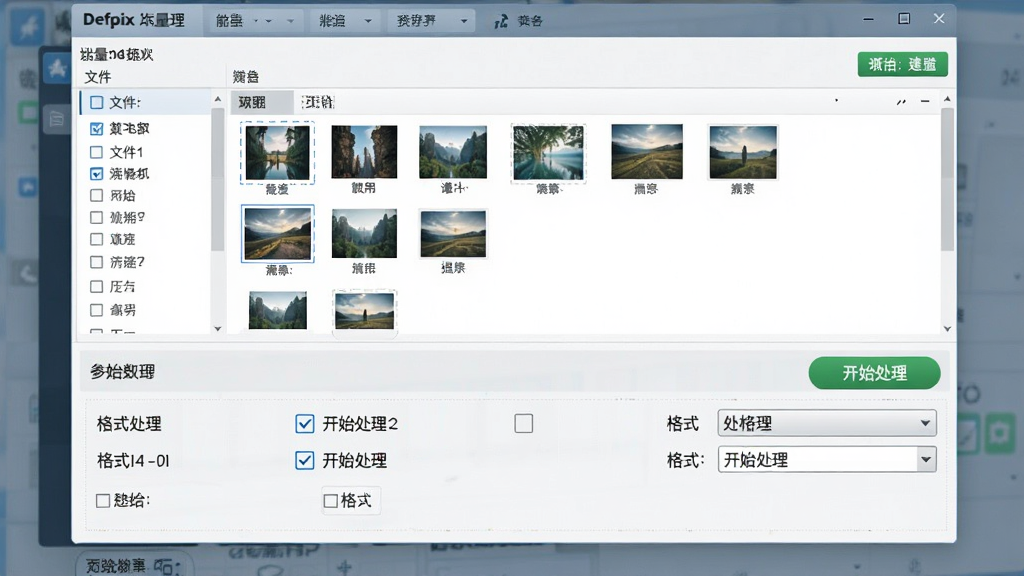Click the green button above the thumbnail pane

tap(903, 65)
